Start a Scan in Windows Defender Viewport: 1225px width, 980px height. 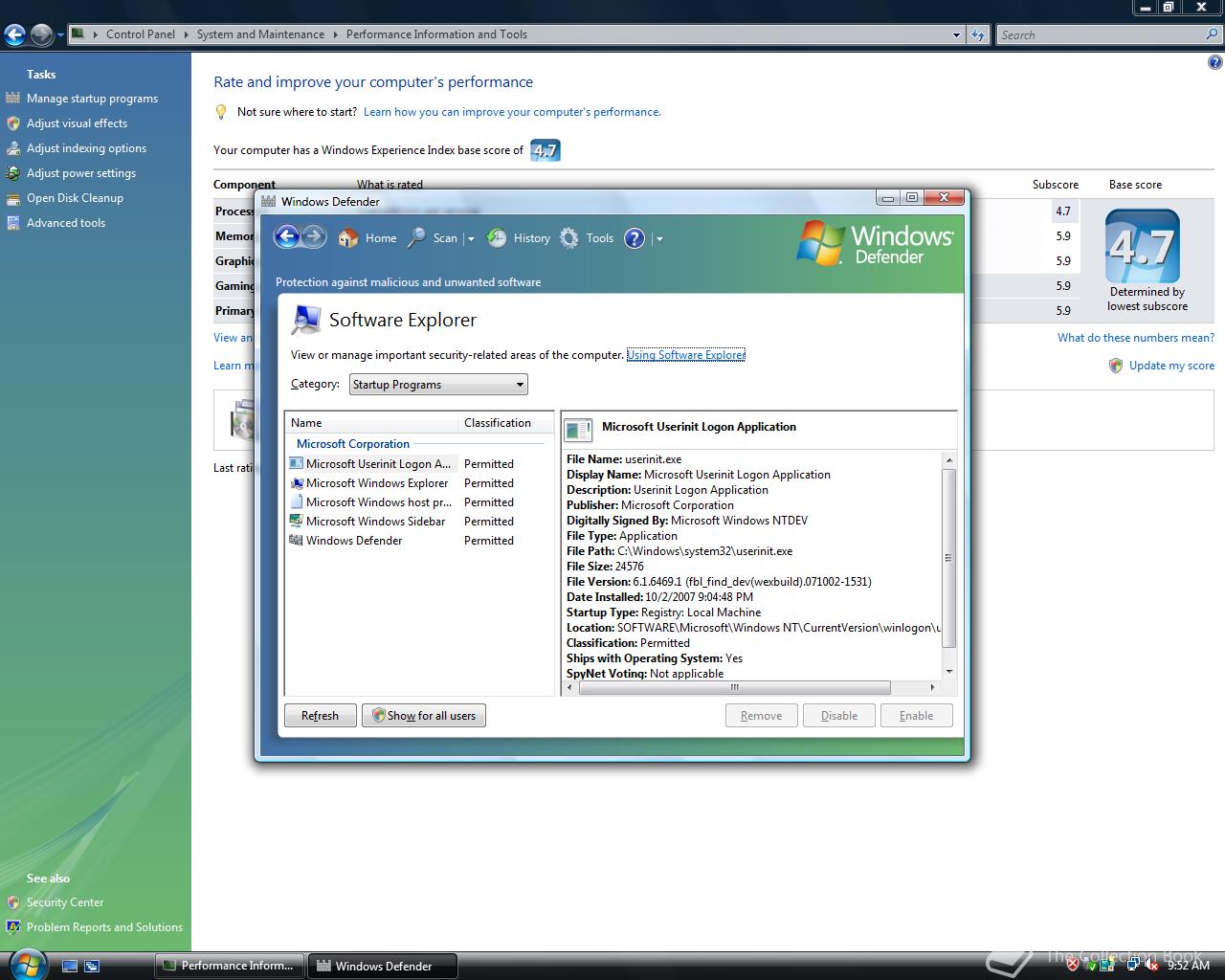(x=433, y=238)
